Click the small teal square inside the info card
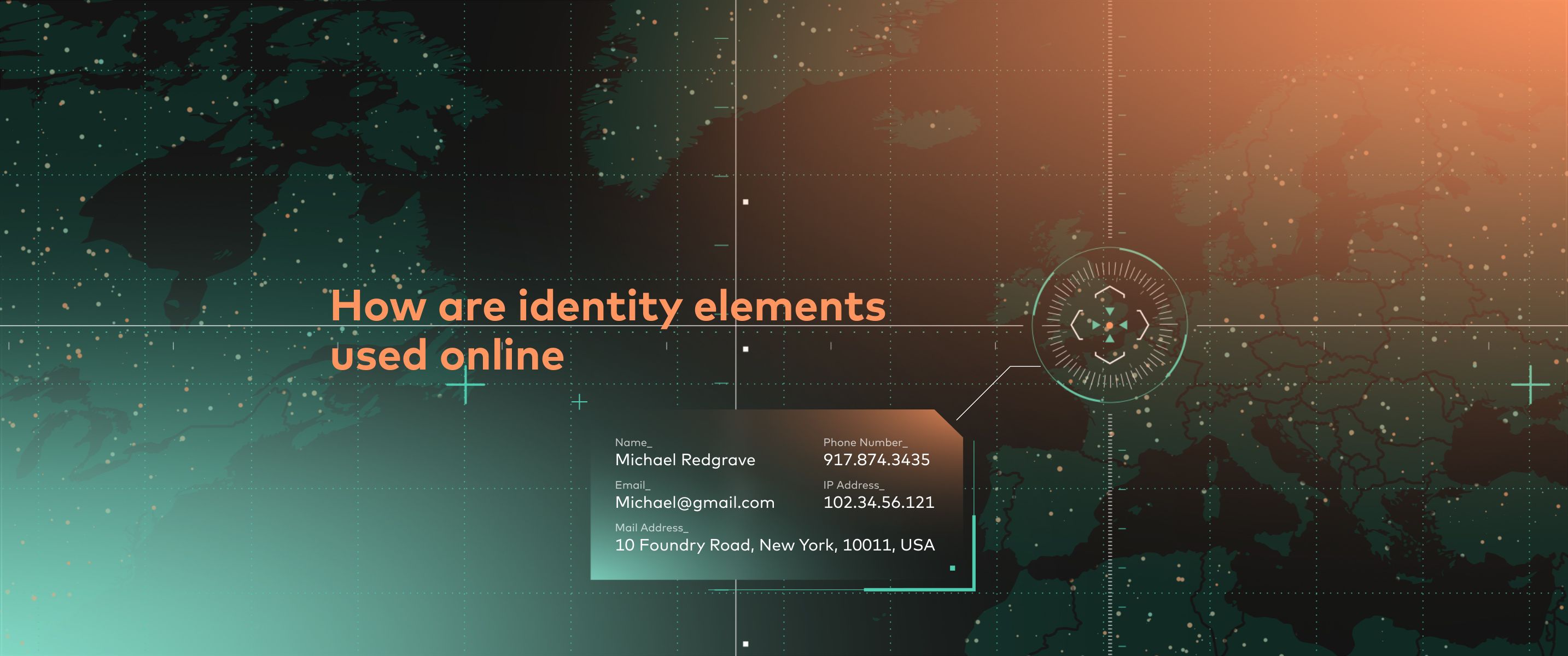The height and width of the screenshot is (656, 1568). [953, 568]
